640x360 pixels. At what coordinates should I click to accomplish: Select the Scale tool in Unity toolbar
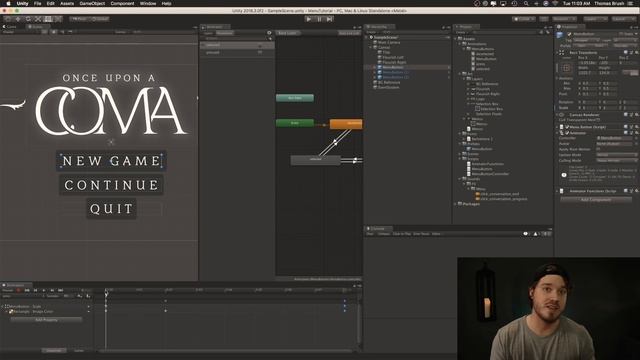point(38,19)
